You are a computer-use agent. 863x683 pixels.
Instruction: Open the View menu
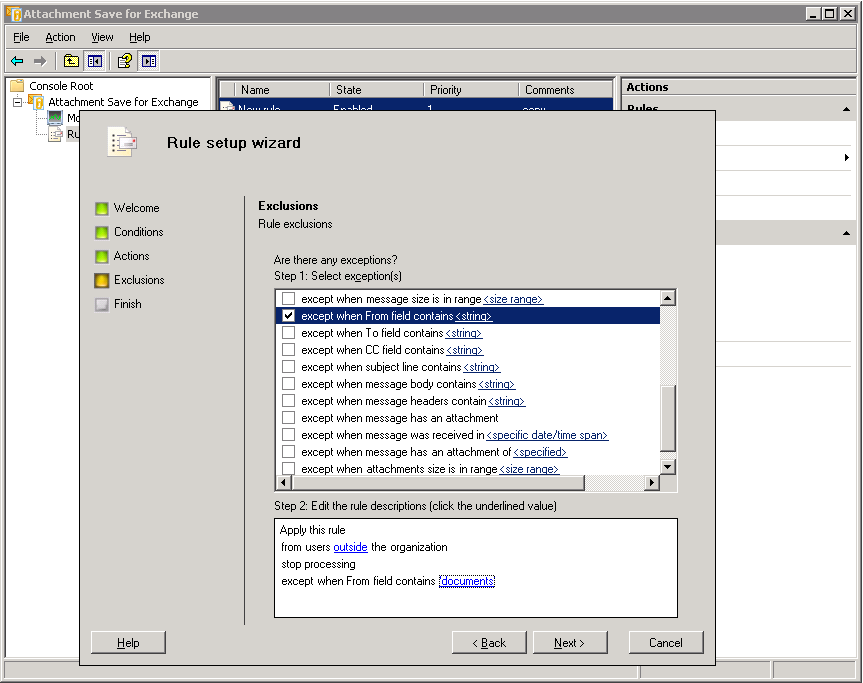coord(102,37)
